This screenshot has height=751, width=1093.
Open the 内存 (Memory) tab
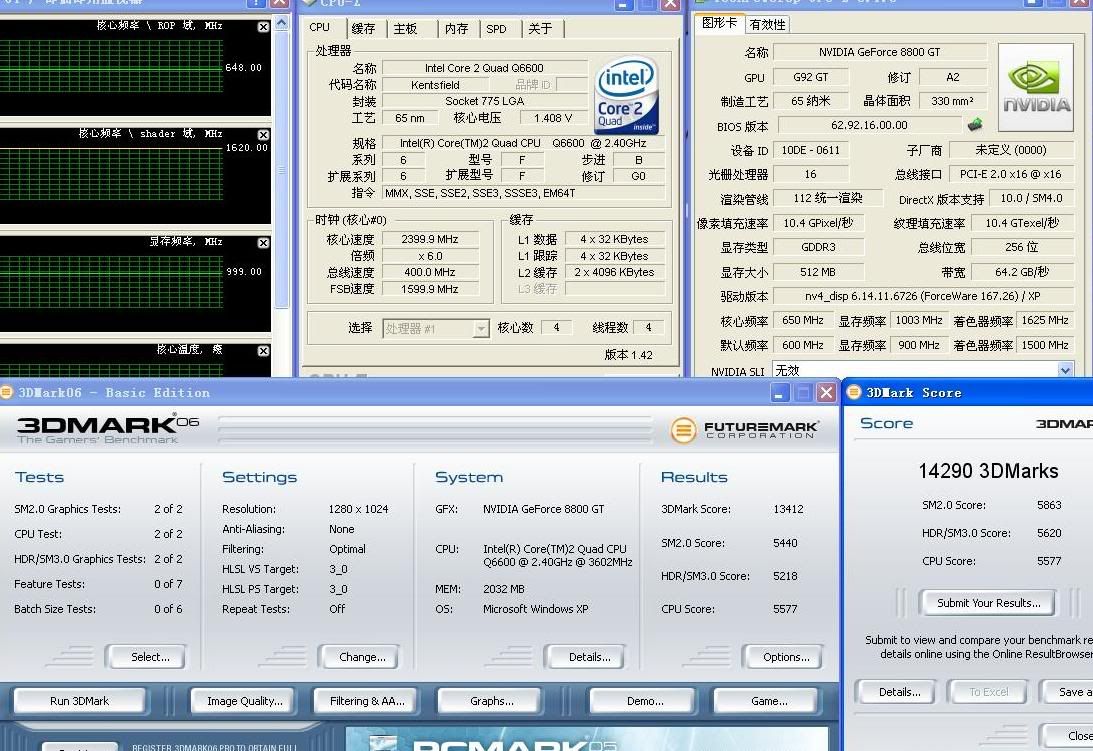456,29
